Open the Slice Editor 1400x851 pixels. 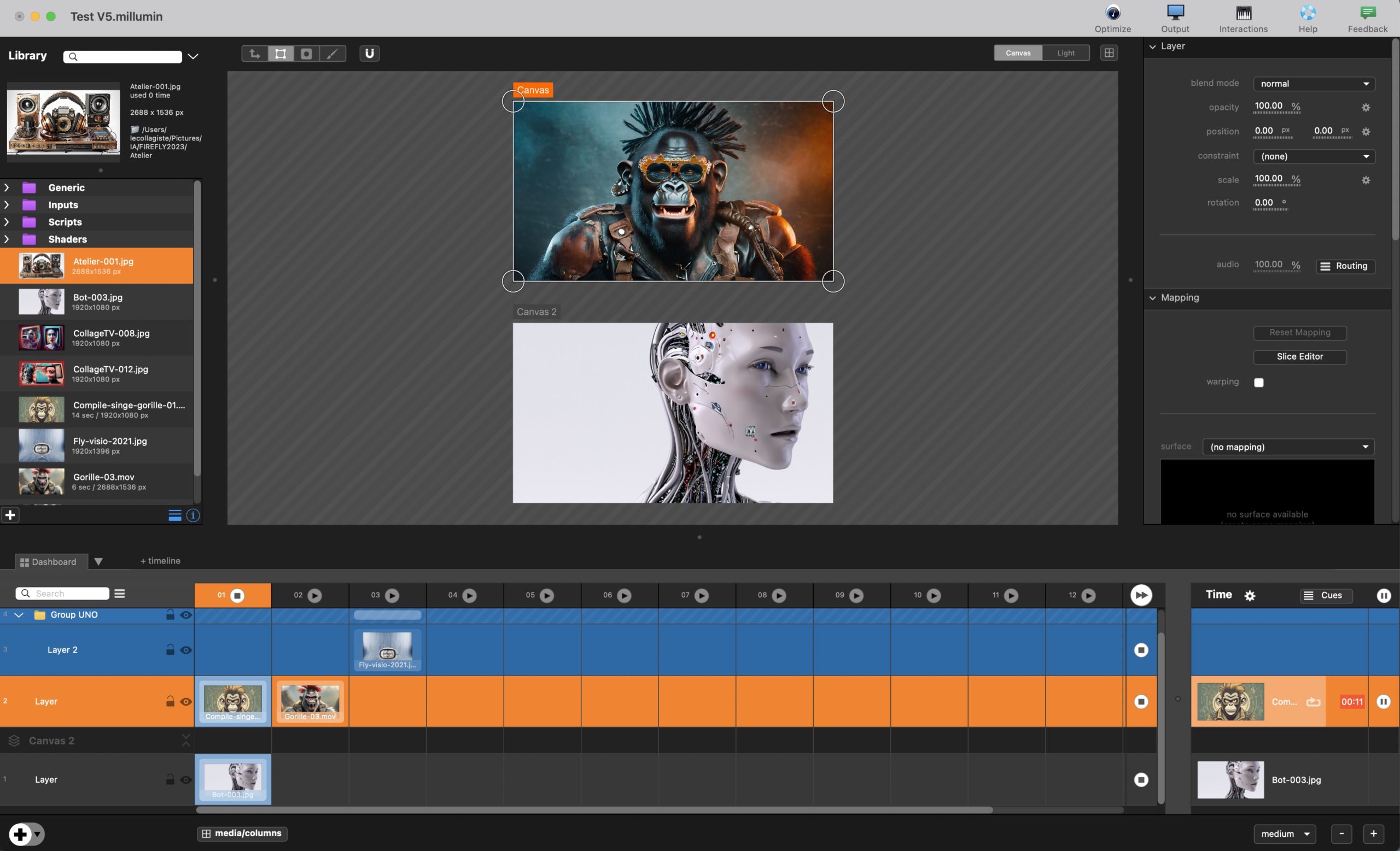[1299, 356]
